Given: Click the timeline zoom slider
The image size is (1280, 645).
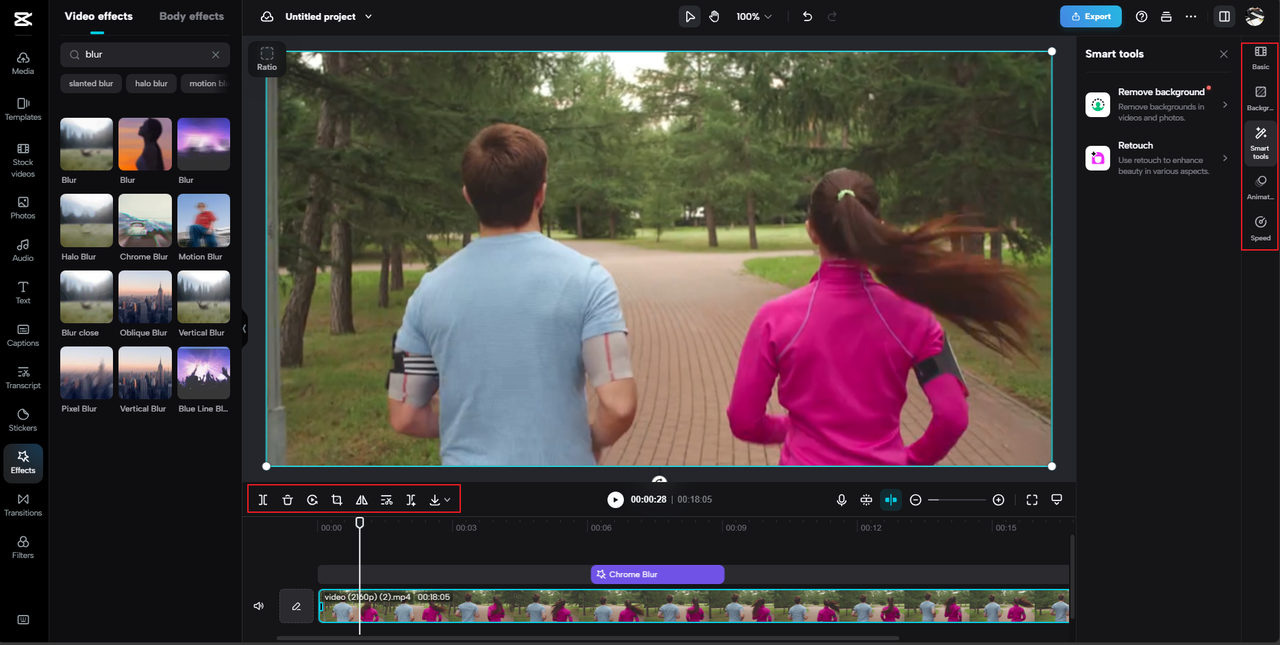Looking at the screenshot, I should [x=957, y=500].
